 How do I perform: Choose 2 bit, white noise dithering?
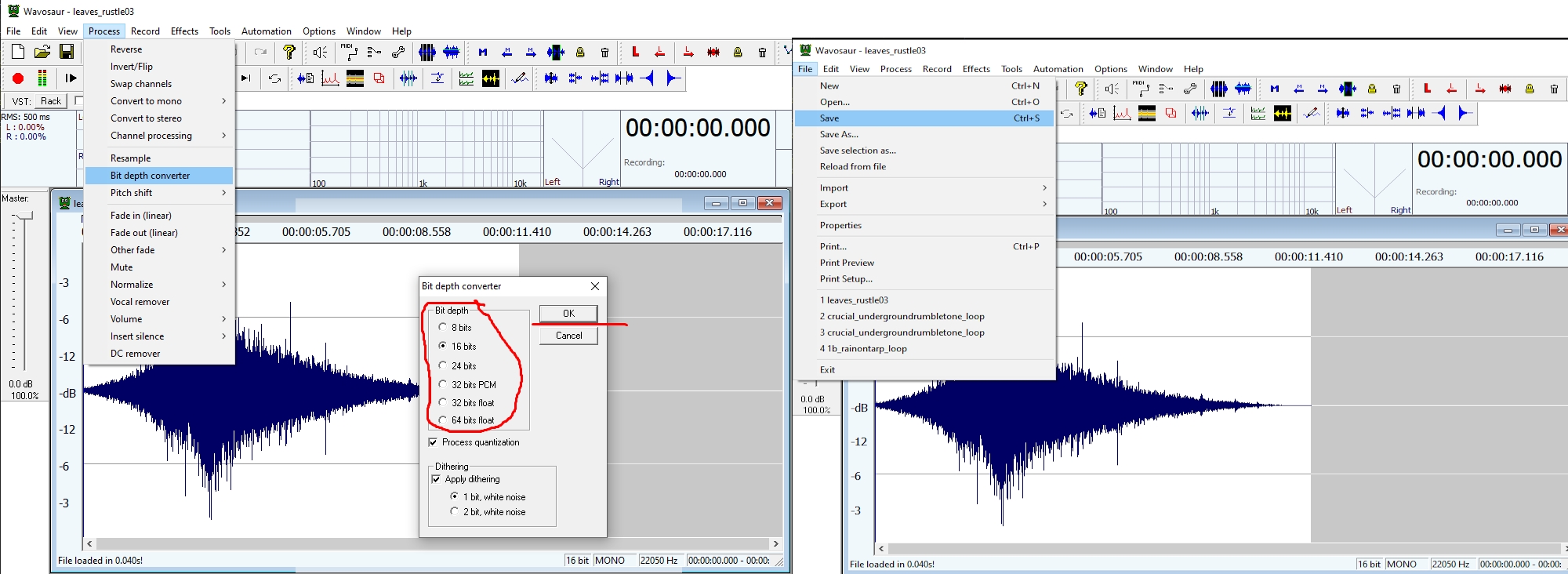(454, 511)
